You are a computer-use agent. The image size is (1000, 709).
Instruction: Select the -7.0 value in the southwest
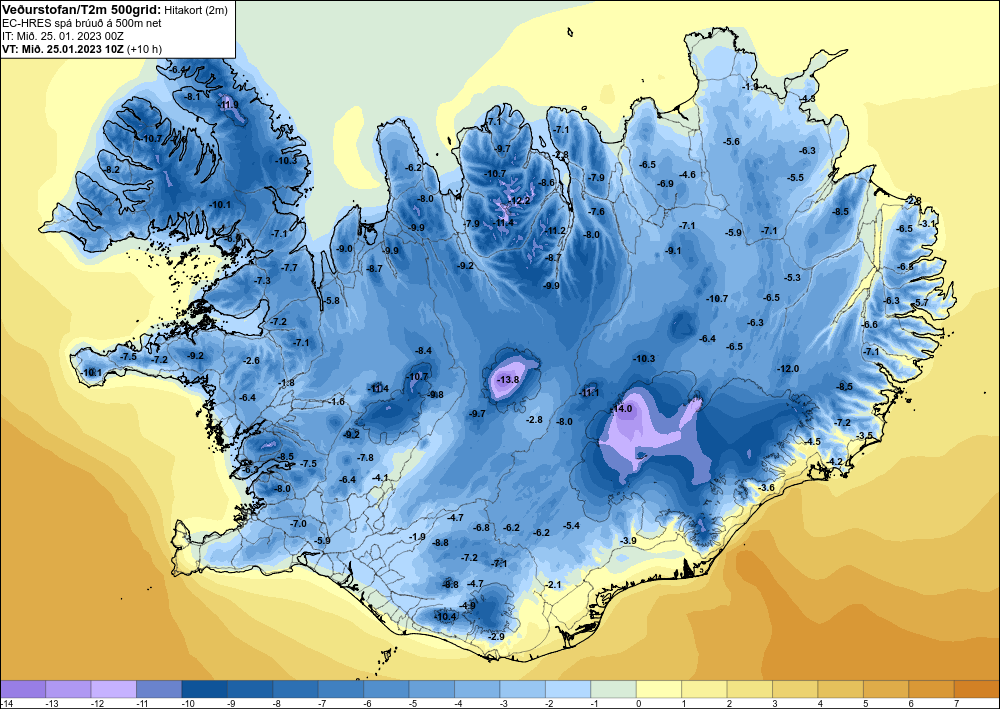click(298, 523)
